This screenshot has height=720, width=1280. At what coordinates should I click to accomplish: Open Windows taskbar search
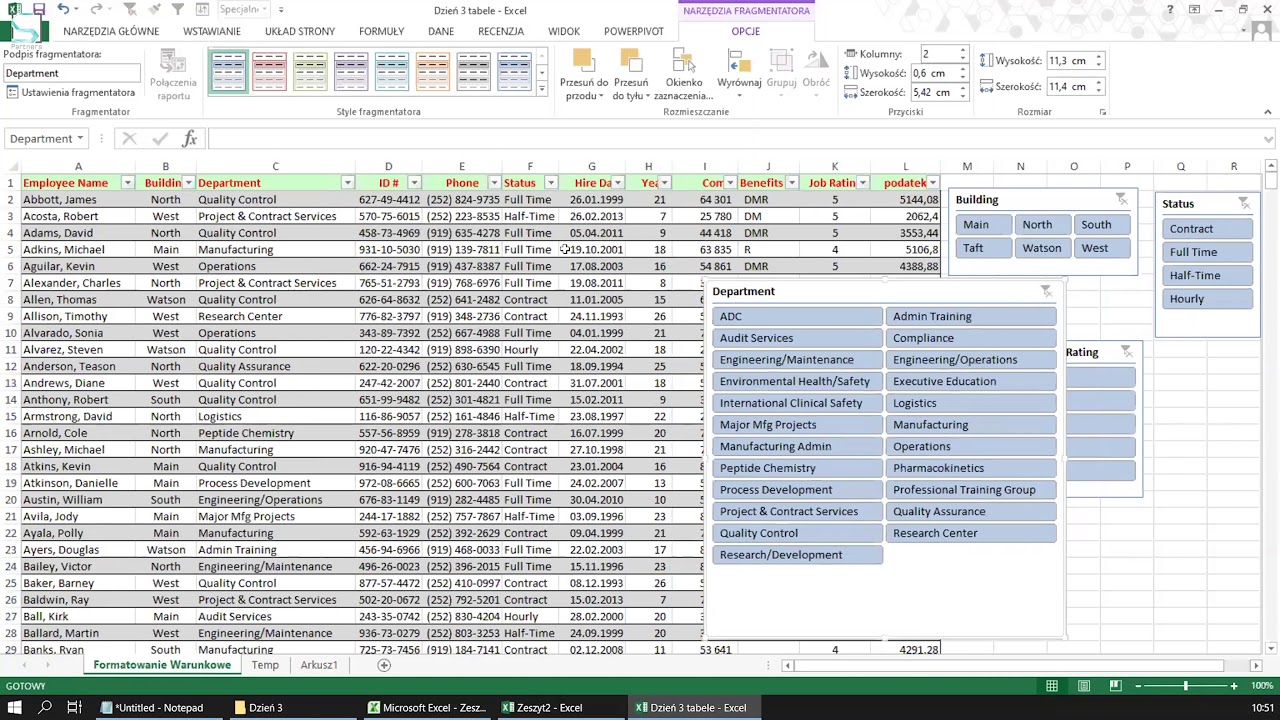[45, 707]
